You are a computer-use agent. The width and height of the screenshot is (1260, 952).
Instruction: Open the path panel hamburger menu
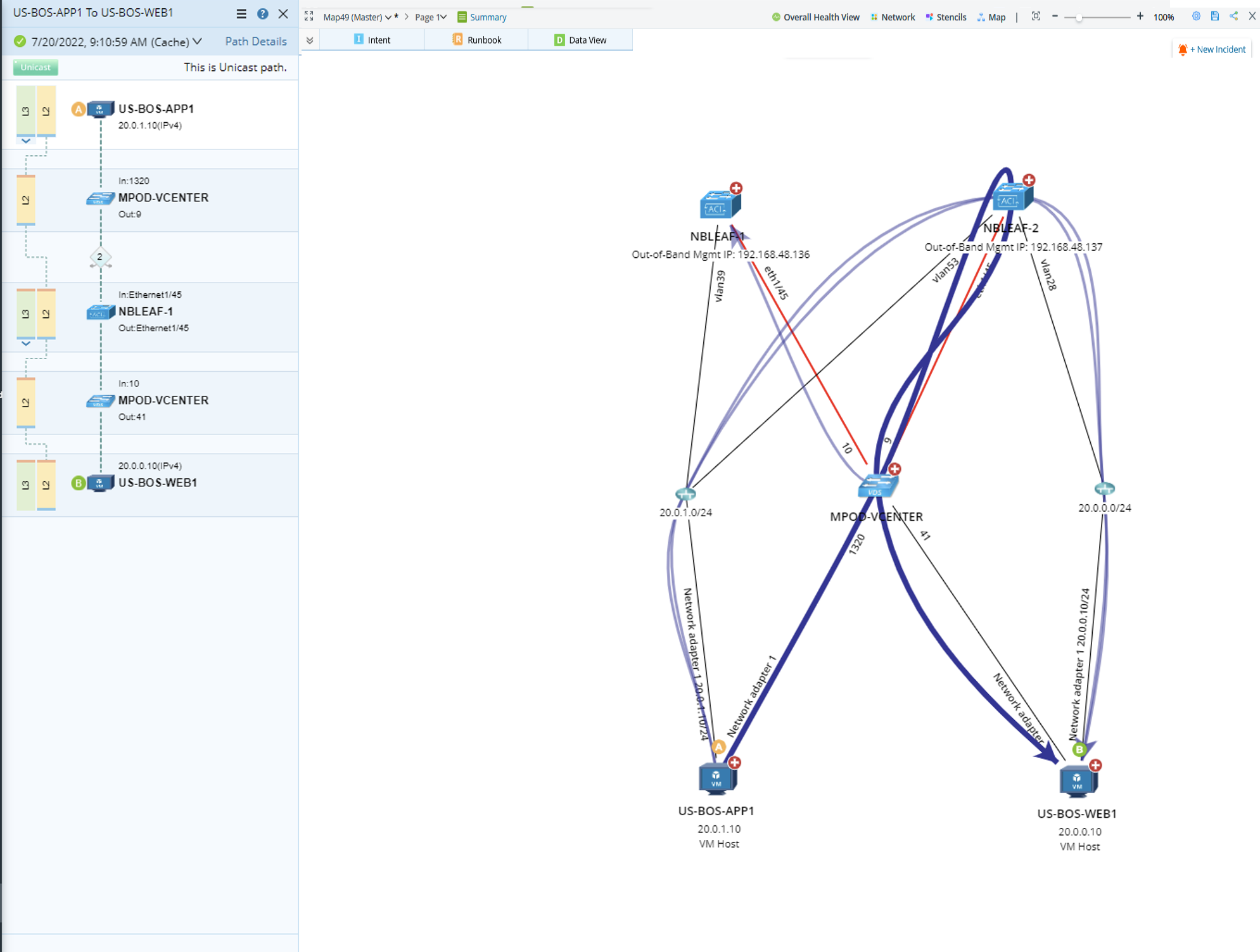pos(241,13)
